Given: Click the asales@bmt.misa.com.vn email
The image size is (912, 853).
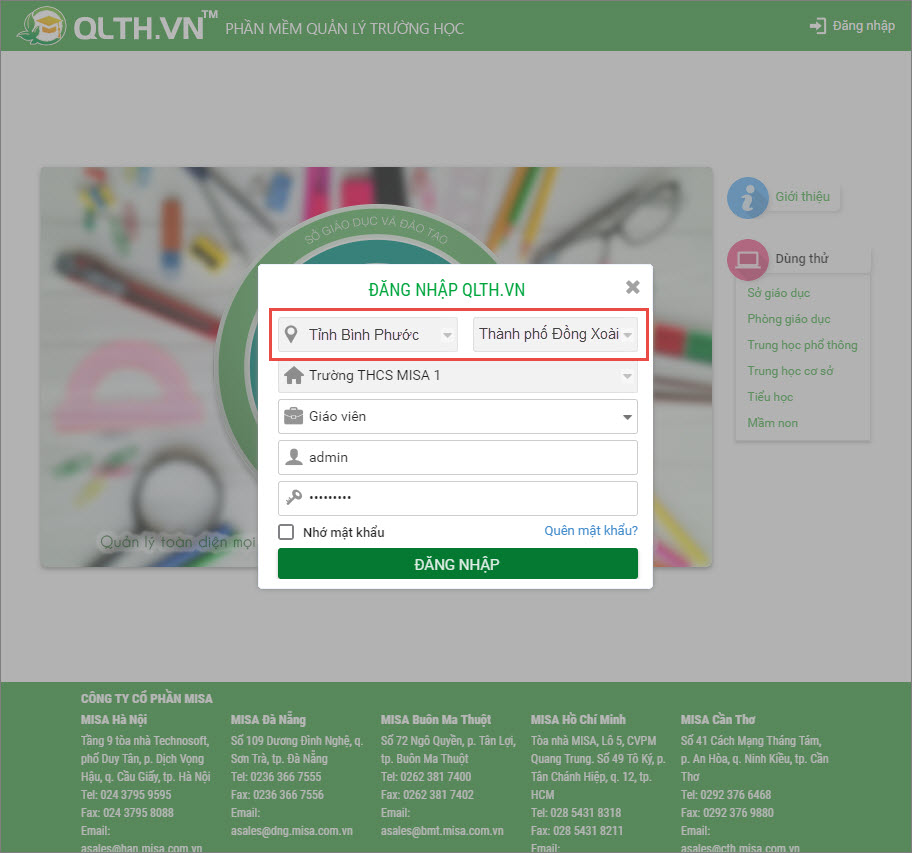Looking at the screenshot, I should pyautogui.click(x=442, y=831).
